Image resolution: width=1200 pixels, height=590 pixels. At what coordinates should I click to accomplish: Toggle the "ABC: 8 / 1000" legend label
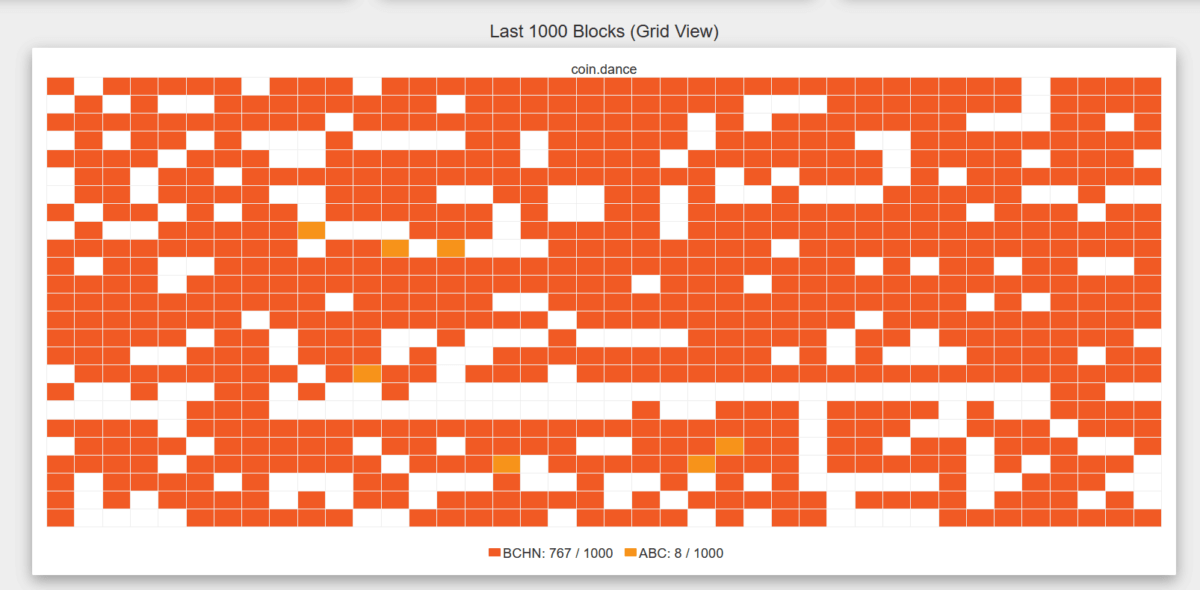click(680, 553)
